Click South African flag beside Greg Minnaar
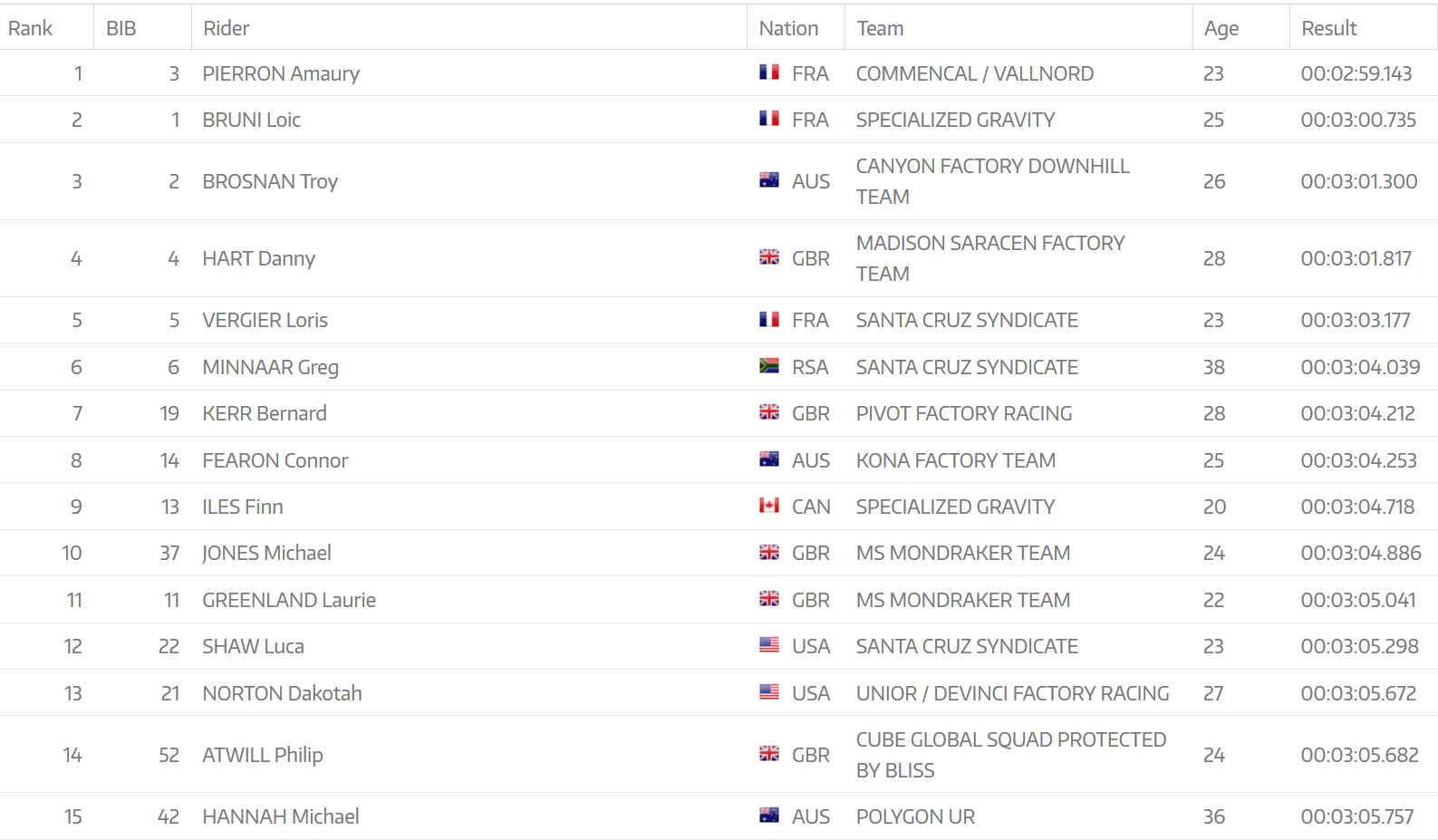 pos(769,366)
